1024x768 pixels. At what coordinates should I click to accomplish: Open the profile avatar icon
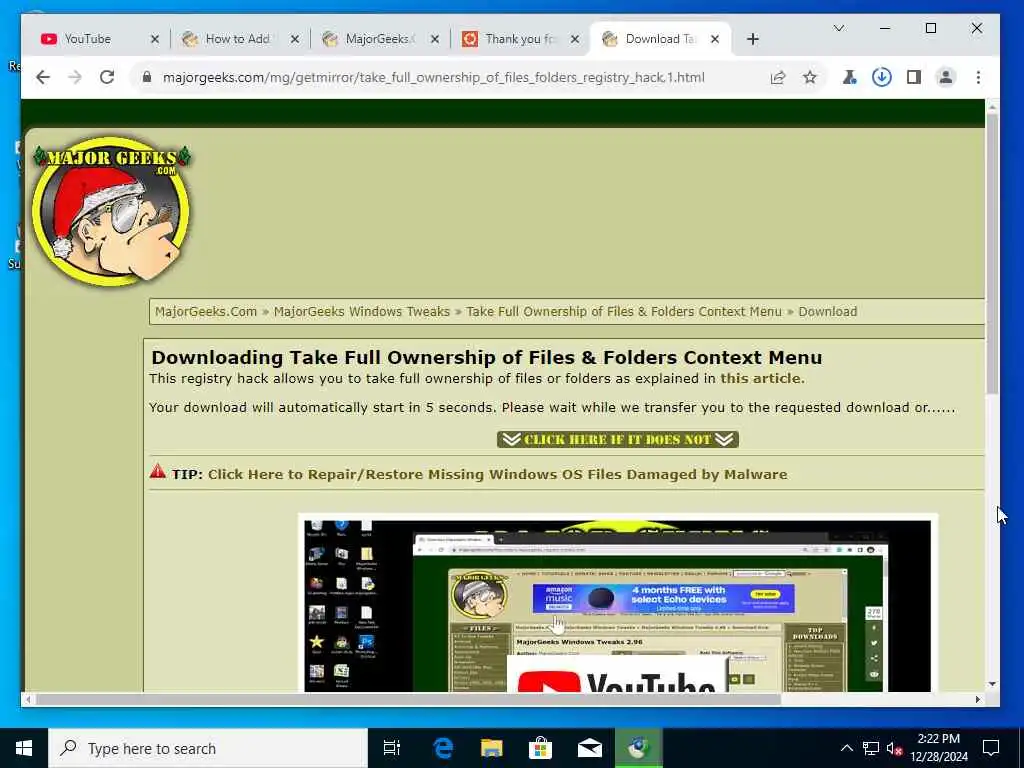(x=946, y=78)
